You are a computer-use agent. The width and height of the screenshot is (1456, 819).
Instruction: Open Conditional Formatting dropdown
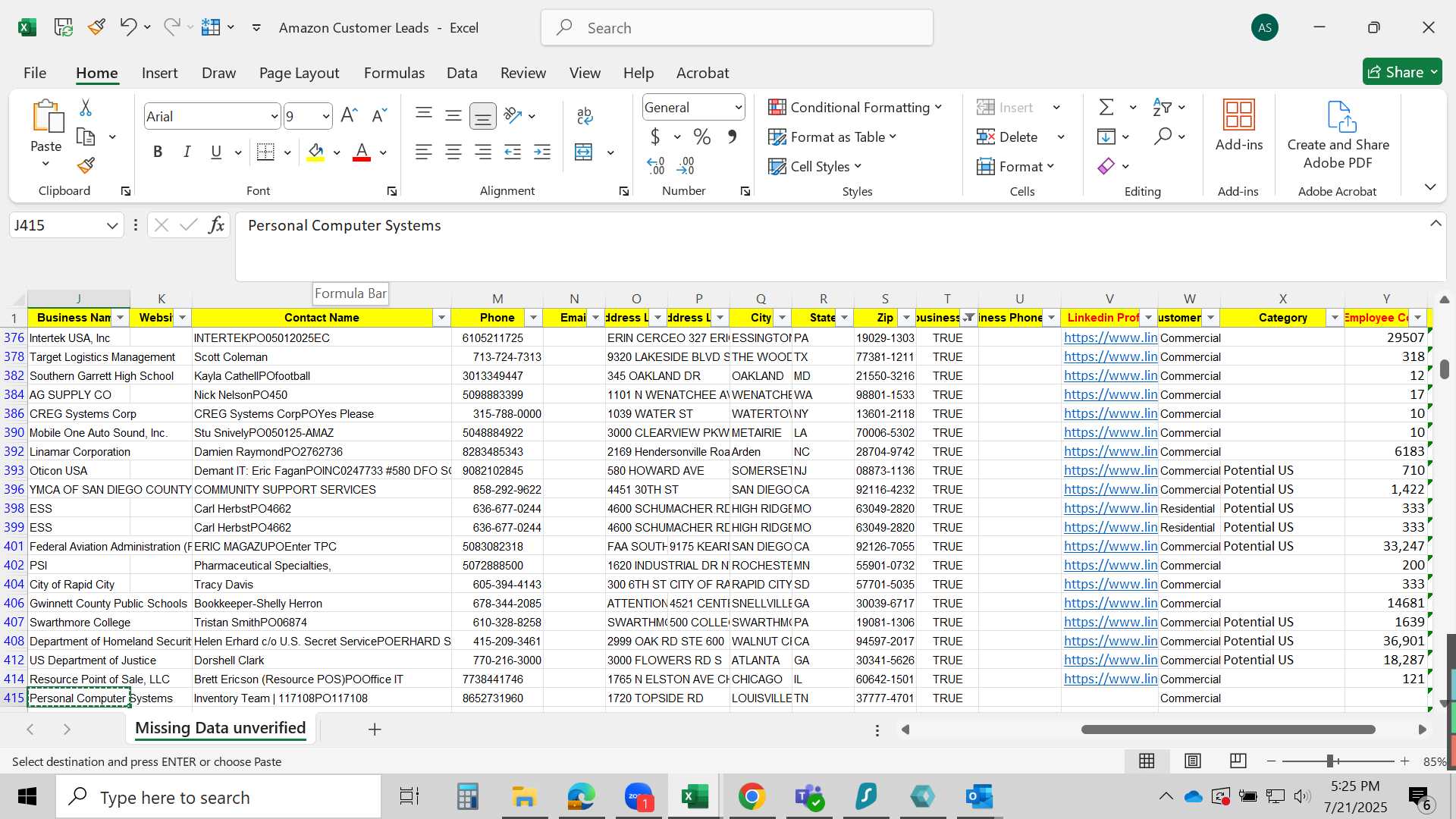855,107
